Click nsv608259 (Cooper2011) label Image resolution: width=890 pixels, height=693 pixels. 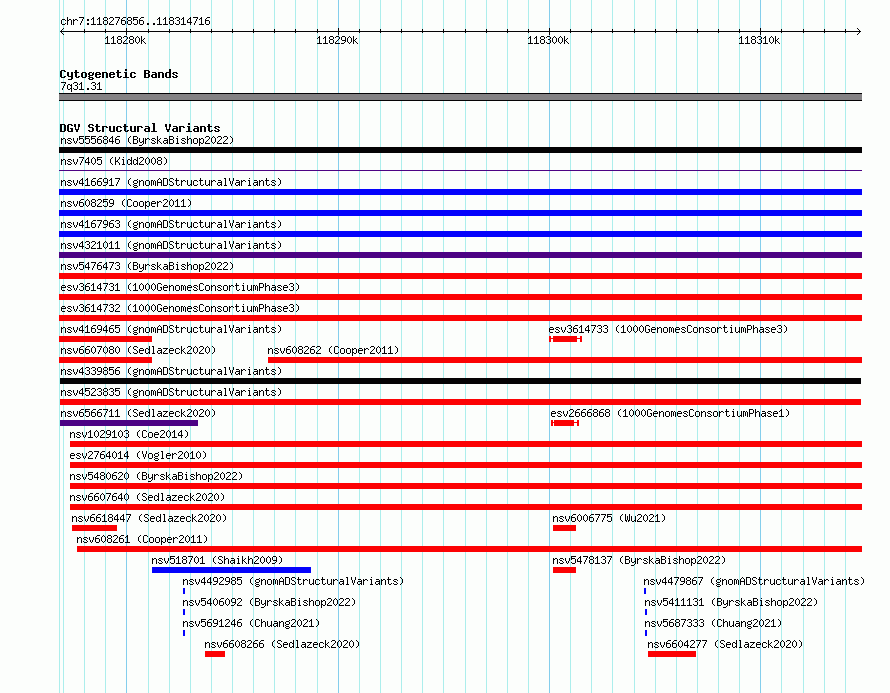coord(126,203)
